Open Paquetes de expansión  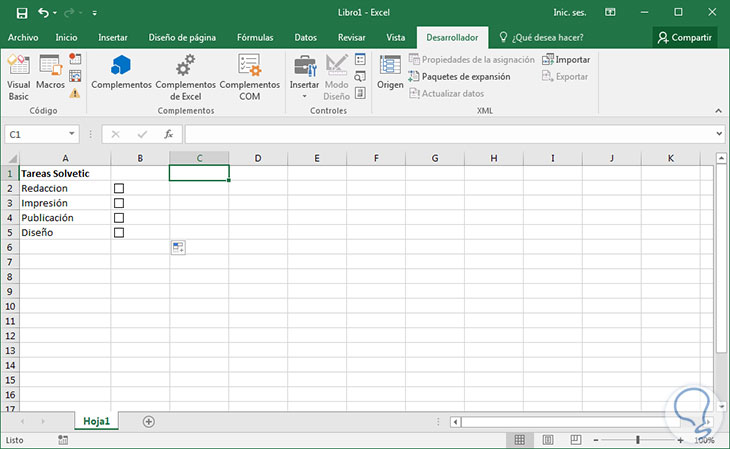click(x=459, y=76)
